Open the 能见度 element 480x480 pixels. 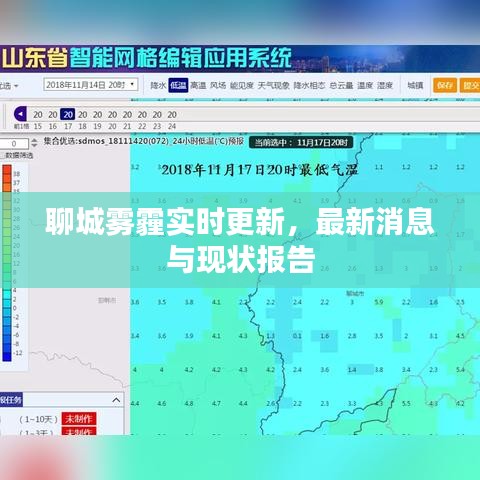[242, 86]
